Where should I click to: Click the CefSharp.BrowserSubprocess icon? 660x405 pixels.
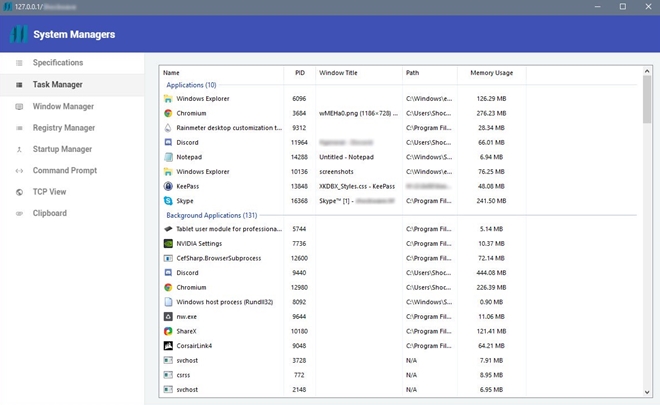(168, 258)
